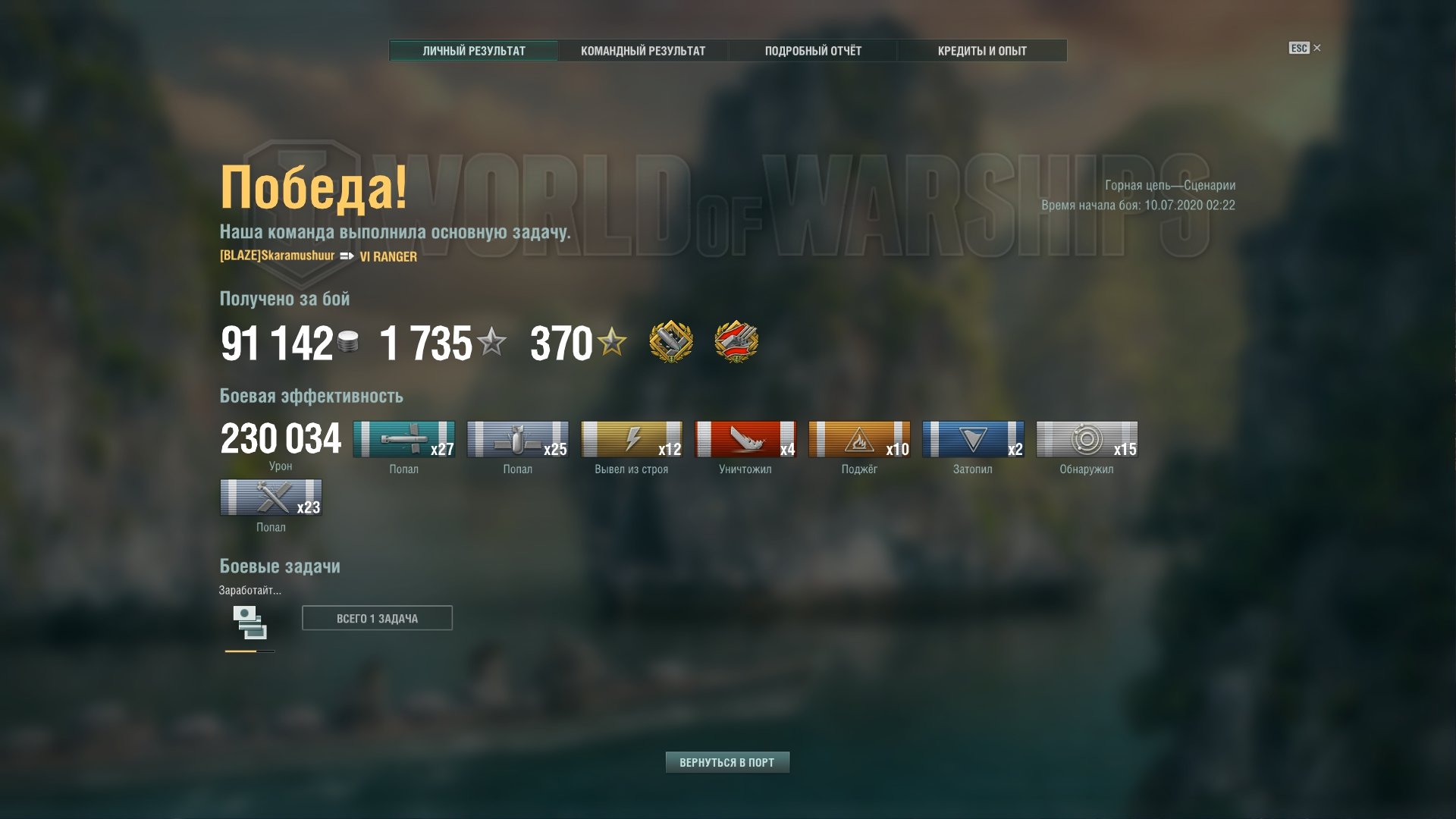
Task: Click the red ribbon achievement medal
Action: [x=736, y=342]
